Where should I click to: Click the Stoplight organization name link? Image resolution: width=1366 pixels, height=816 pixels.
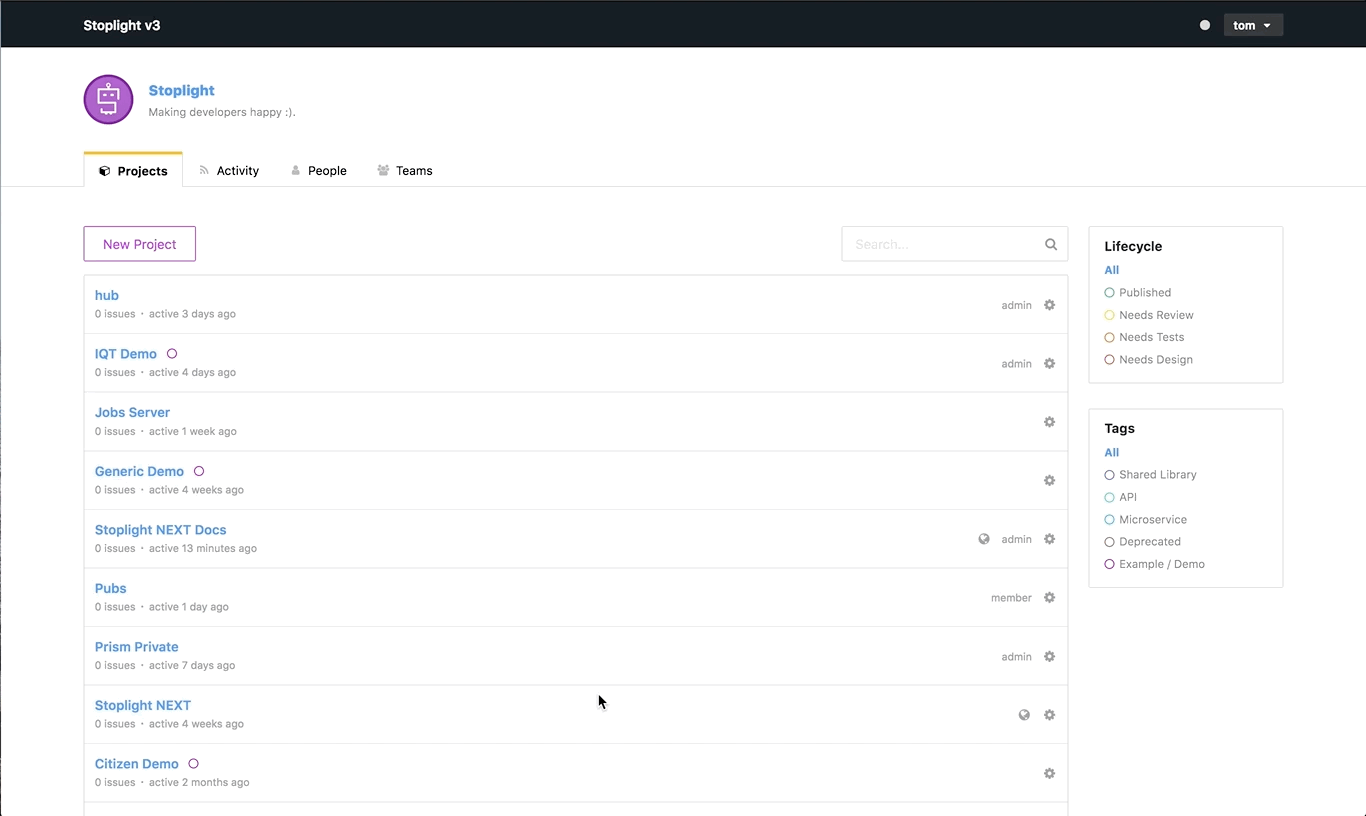(x=182, y=90)
